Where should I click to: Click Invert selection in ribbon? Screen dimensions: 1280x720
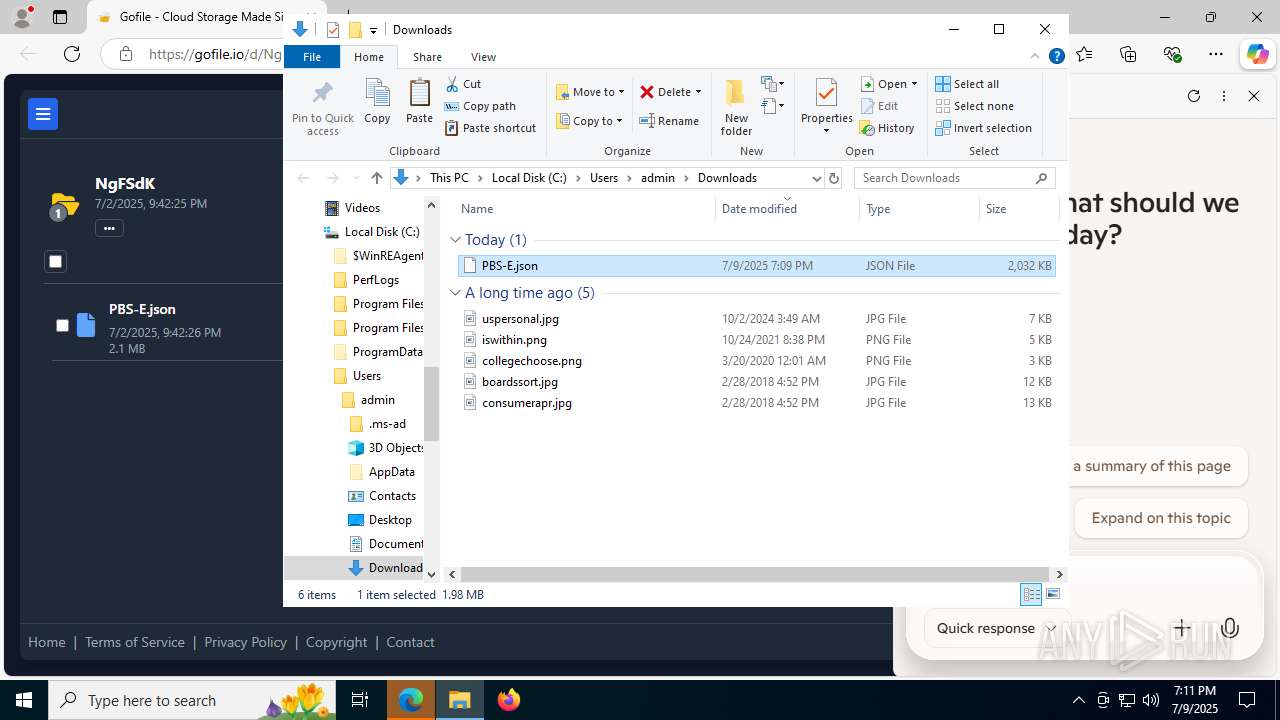(x=983, y=128)
